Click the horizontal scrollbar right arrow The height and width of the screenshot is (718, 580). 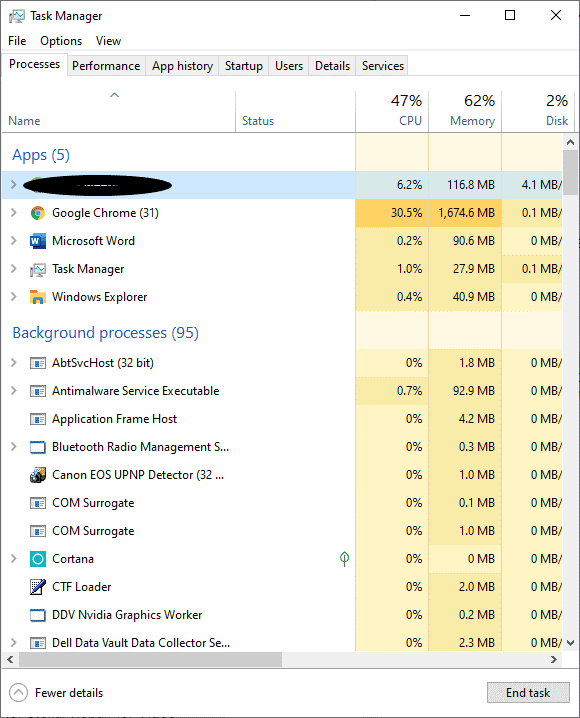coord(554,659)
